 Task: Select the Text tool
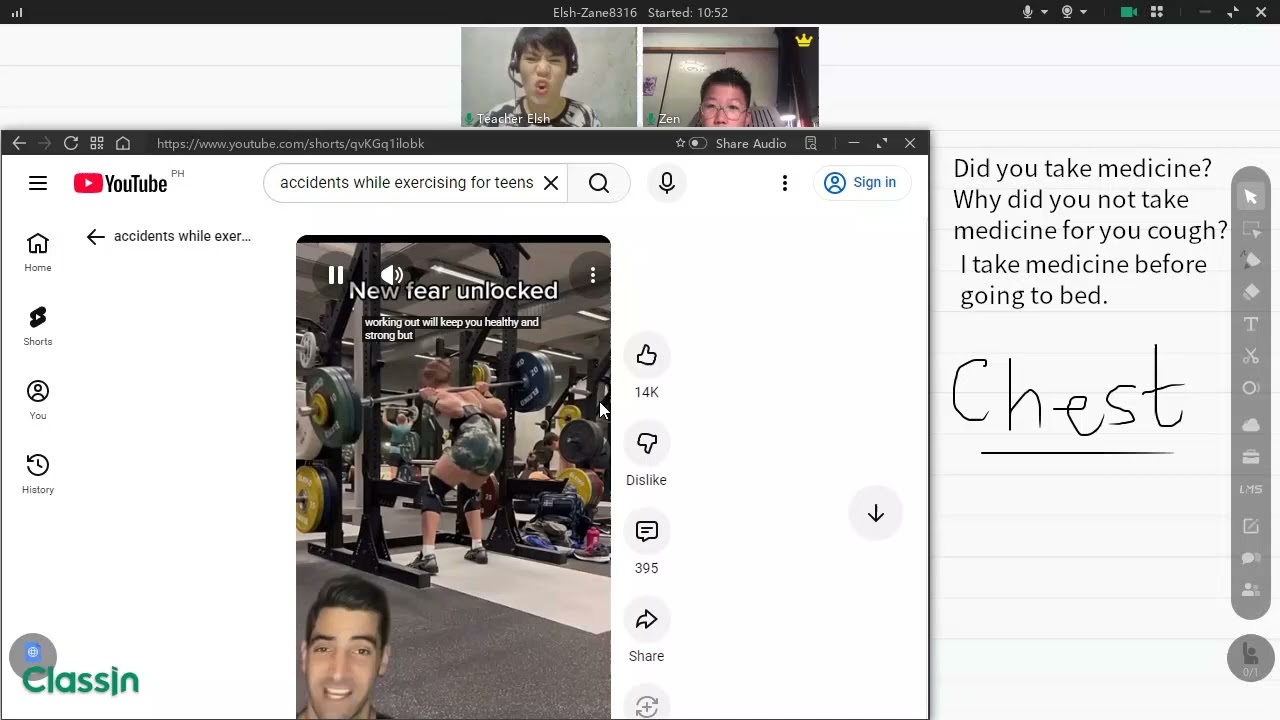(x=1251, y=324)
